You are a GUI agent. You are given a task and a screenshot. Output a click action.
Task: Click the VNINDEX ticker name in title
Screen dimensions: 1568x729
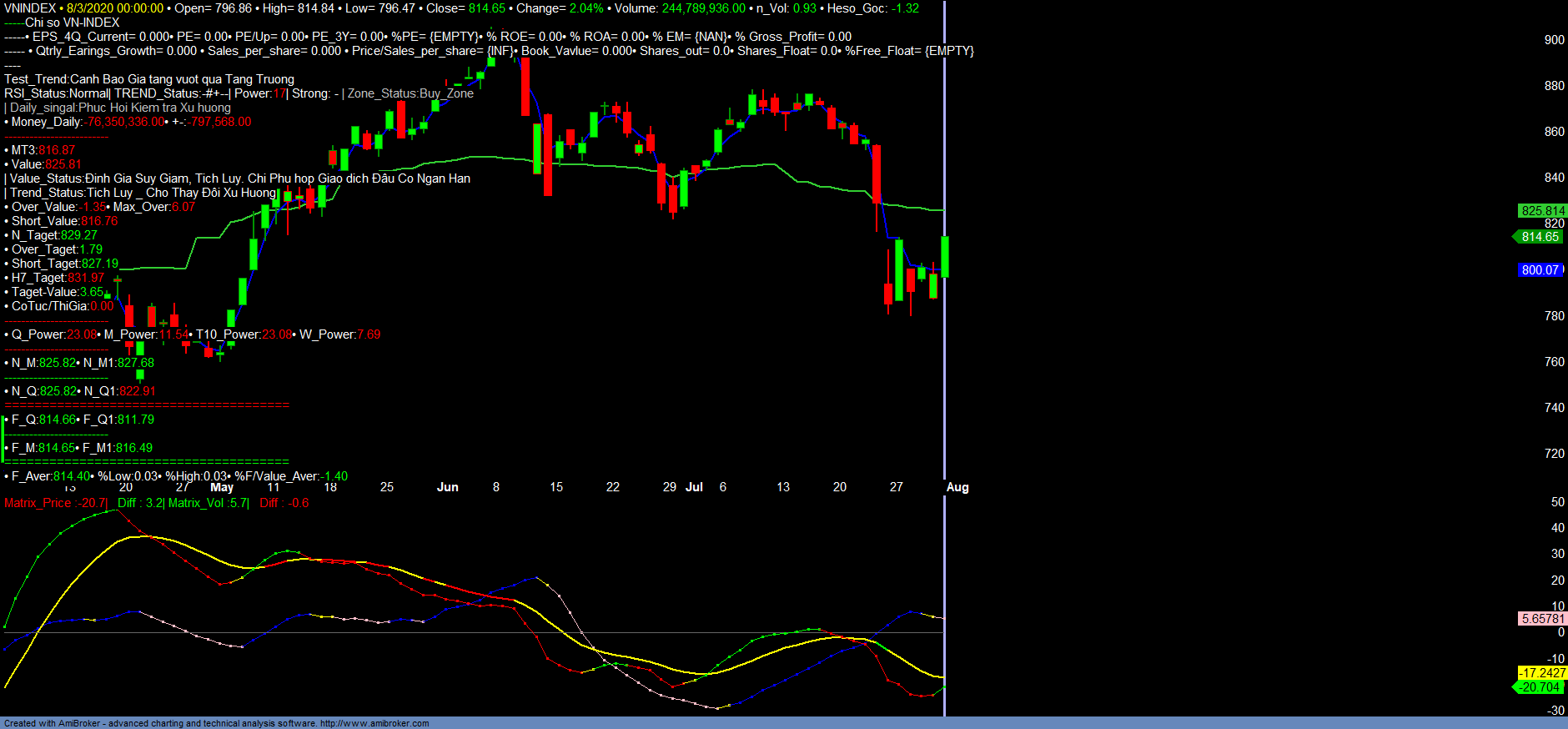pyautogui.click(x=30, y=8)
